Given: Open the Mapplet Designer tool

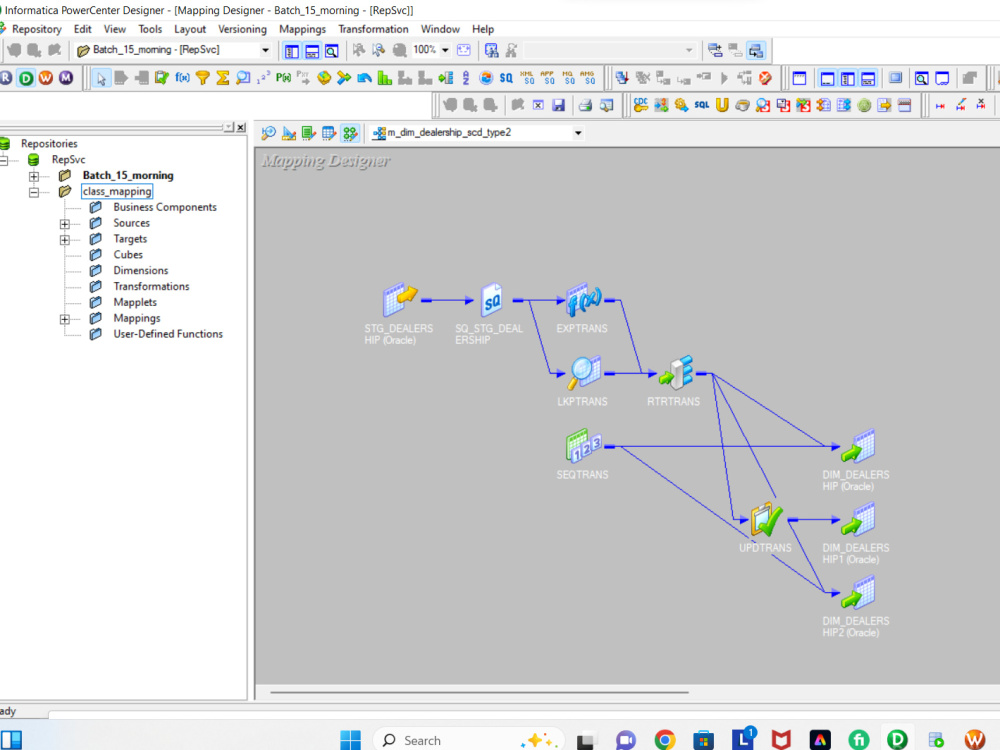Looking at the screenshot, I should 329,133.
